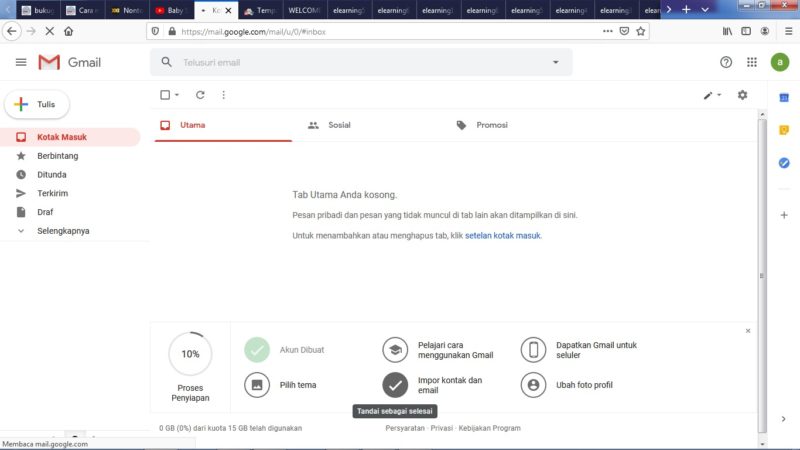800x450 pixels.
Task: Switch to the WELCOME browser tab
Action: (304, 10)
